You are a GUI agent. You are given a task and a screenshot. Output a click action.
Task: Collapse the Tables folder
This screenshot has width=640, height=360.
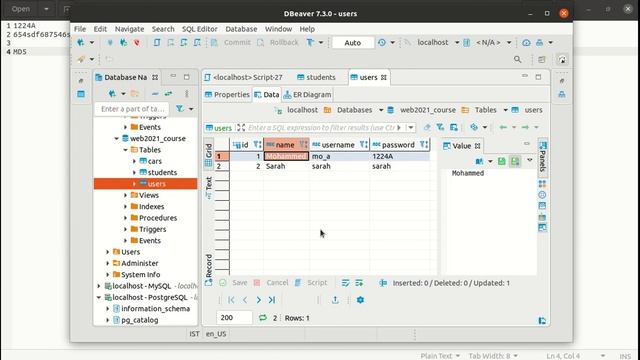(125, 150)
